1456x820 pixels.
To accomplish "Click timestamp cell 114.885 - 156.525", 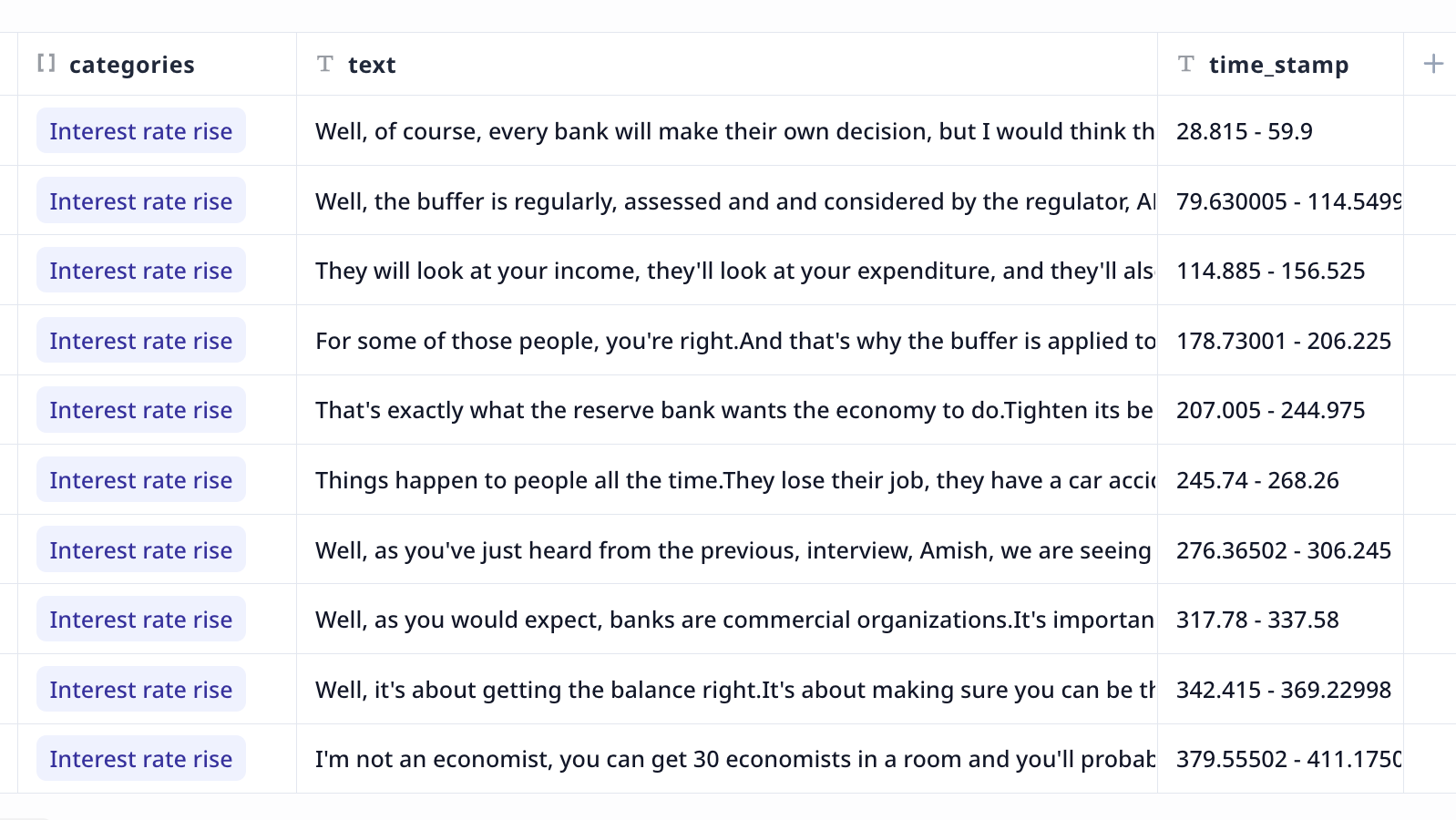I will (1280, 271).
